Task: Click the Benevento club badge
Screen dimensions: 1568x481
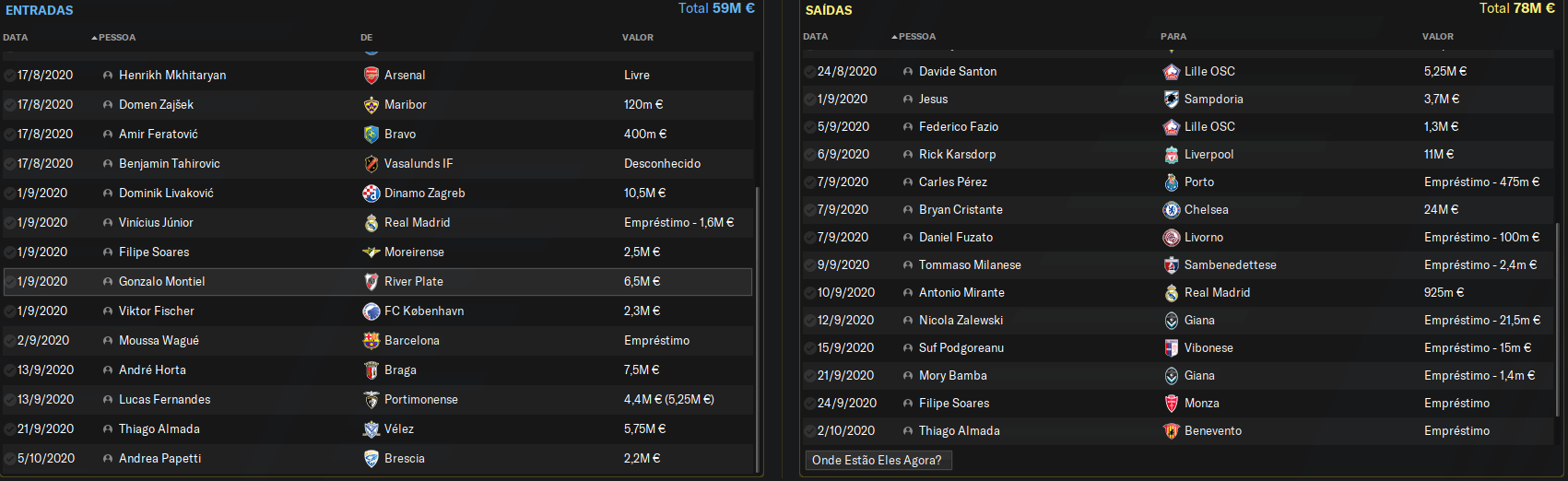Action: (x=1171, y=431)
